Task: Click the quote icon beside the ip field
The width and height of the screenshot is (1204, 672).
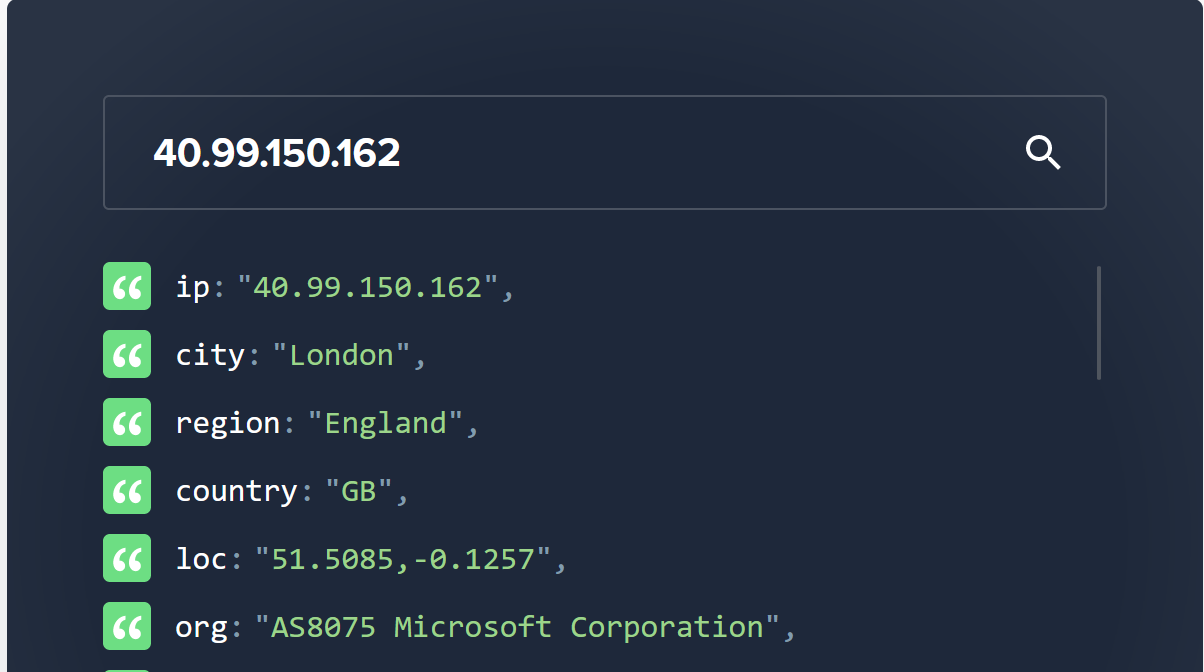Action: point(126,286)
